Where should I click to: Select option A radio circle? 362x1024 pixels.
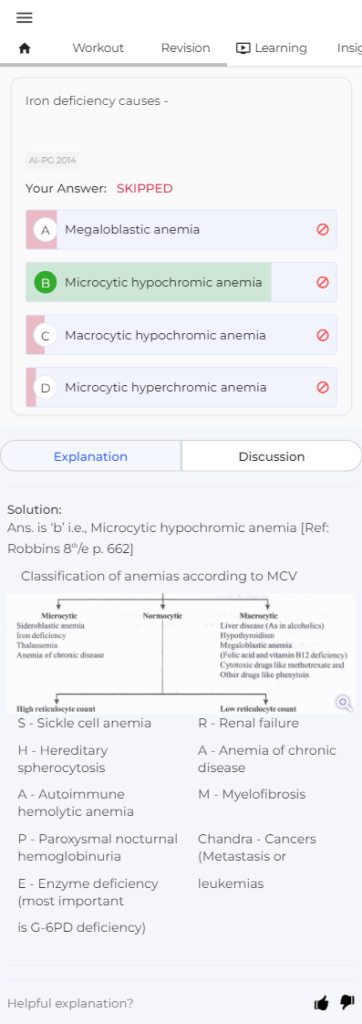click(45, 230)
